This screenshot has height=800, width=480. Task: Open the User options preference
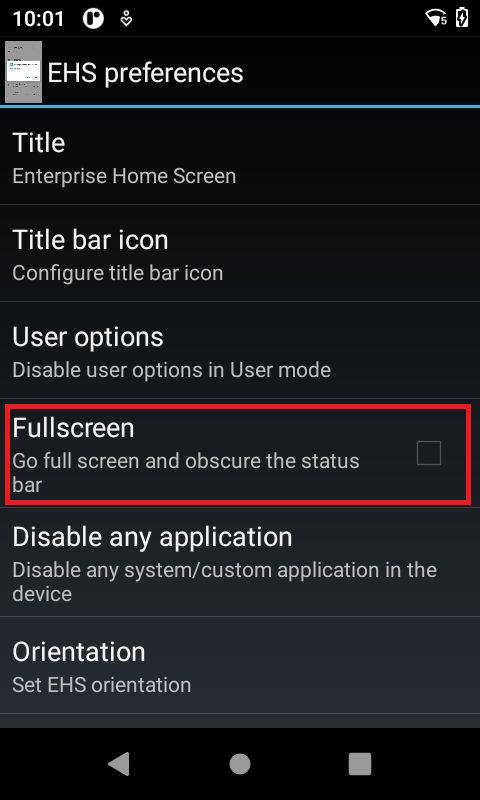[x=240, y=351]
